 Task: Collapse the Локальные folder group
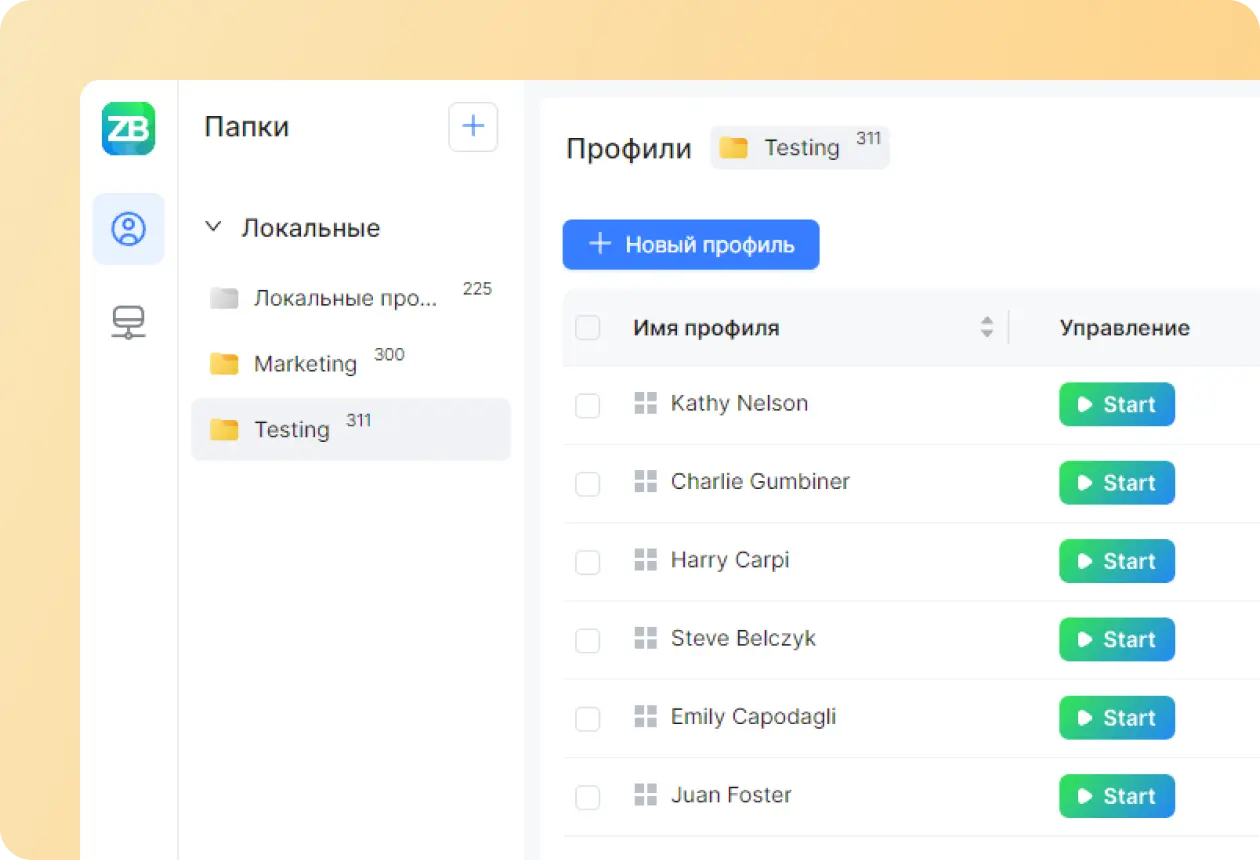click(x=212, y=228)
